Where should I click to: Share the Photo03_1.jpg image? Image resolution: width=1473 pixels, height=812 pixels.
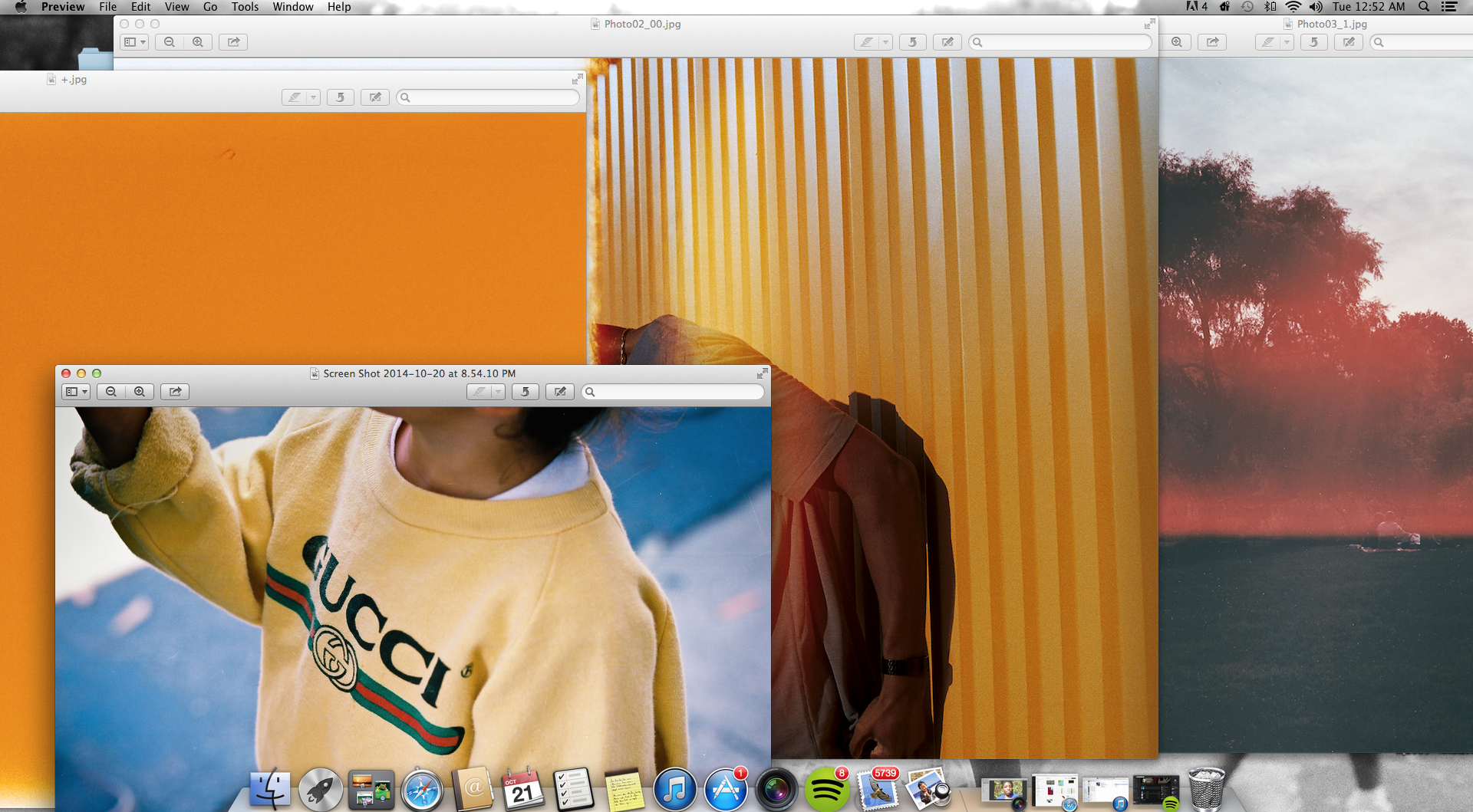[1212, 42]
